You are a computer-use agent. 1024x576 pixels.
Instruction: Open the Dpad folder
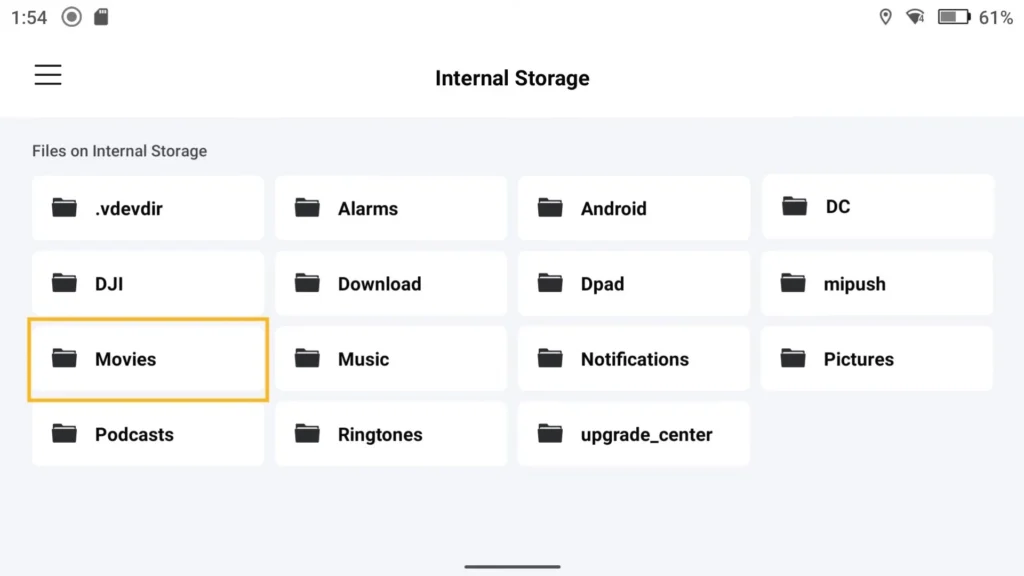point(634,283)
